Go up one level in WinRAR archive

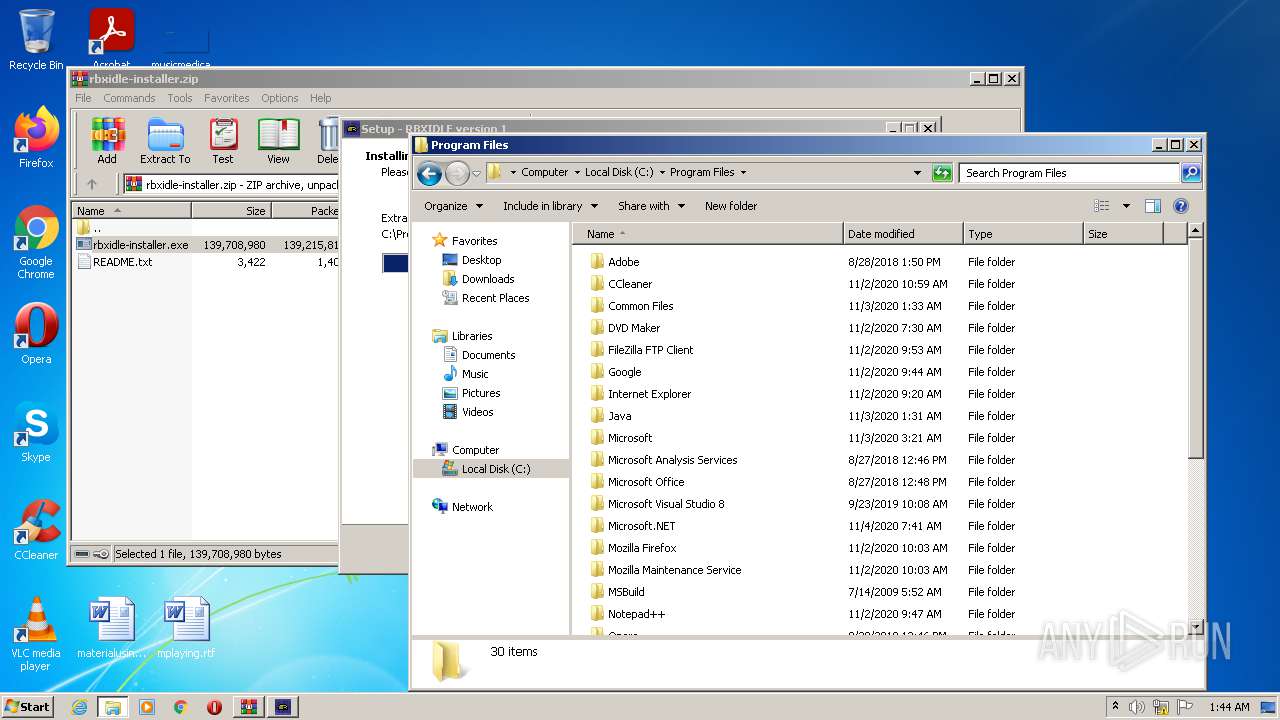click(92, 184)
